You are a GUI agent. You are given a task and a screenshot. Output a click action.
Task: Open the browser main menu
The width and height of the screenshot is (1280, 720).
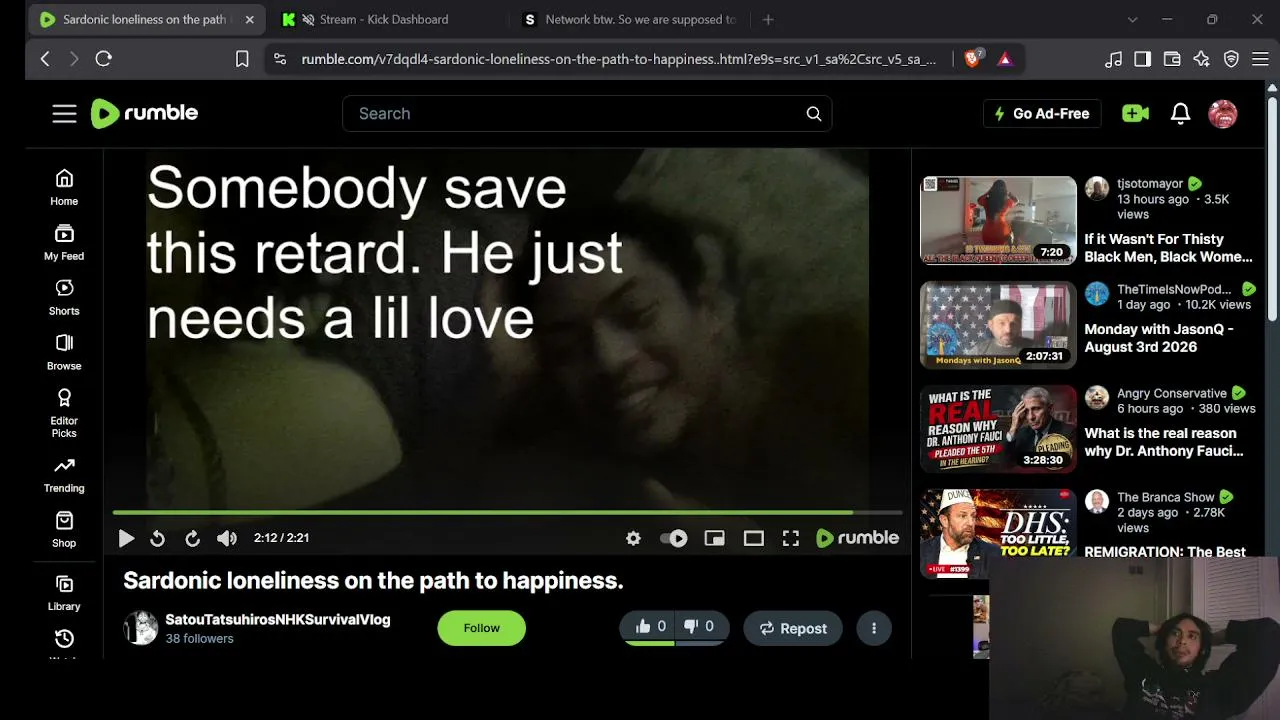click(x=1260, y=59)
